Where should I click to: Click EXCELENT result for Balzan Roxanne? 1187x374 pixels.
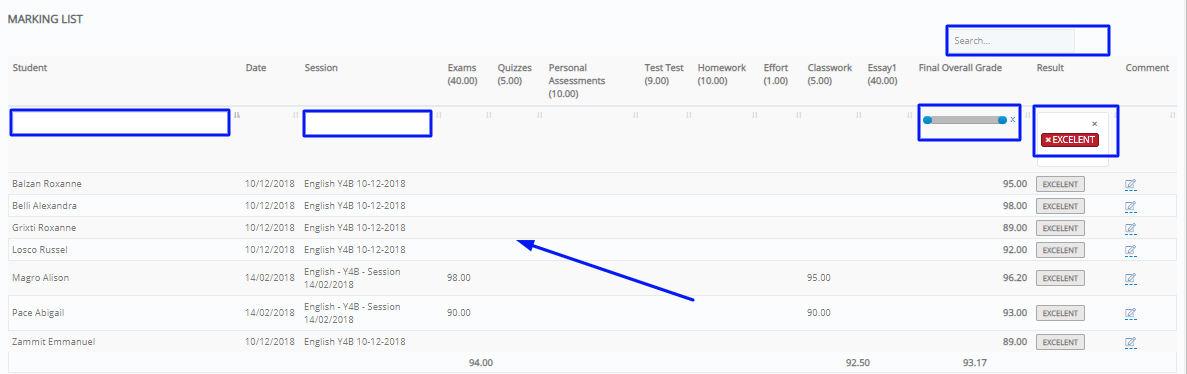(1060, 184)
